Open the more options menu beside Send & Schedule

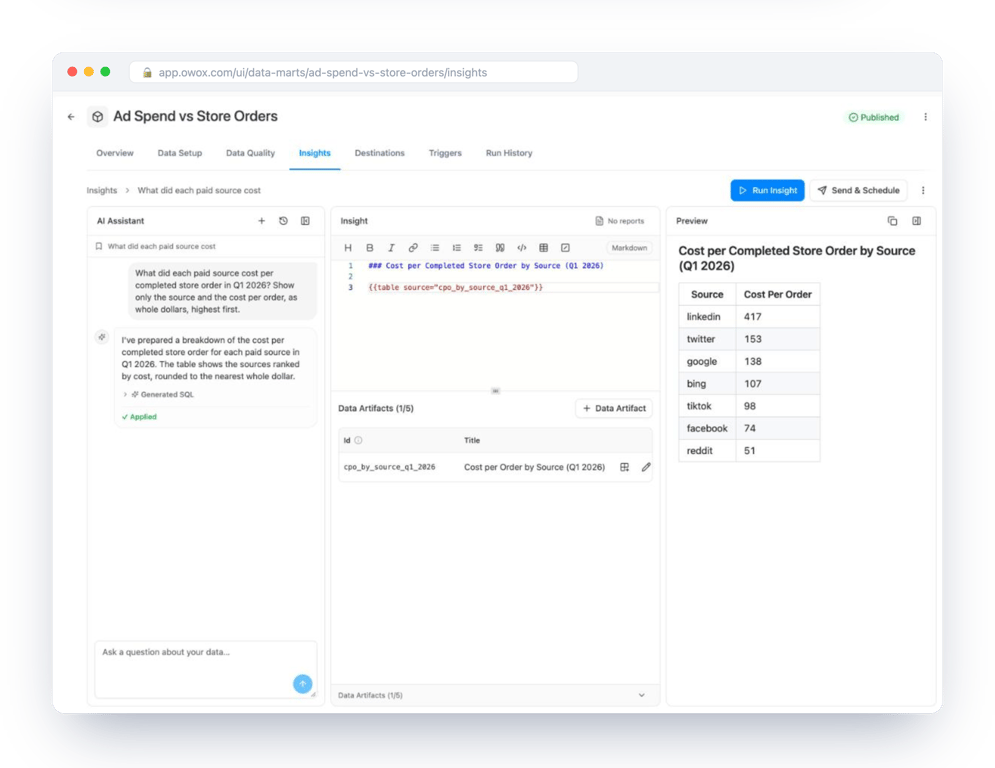tap(923, 190)
